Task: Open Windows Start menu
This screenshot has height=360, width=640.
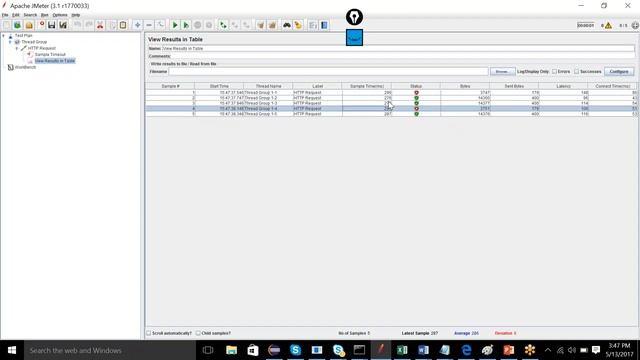Action: pos(11,350)
